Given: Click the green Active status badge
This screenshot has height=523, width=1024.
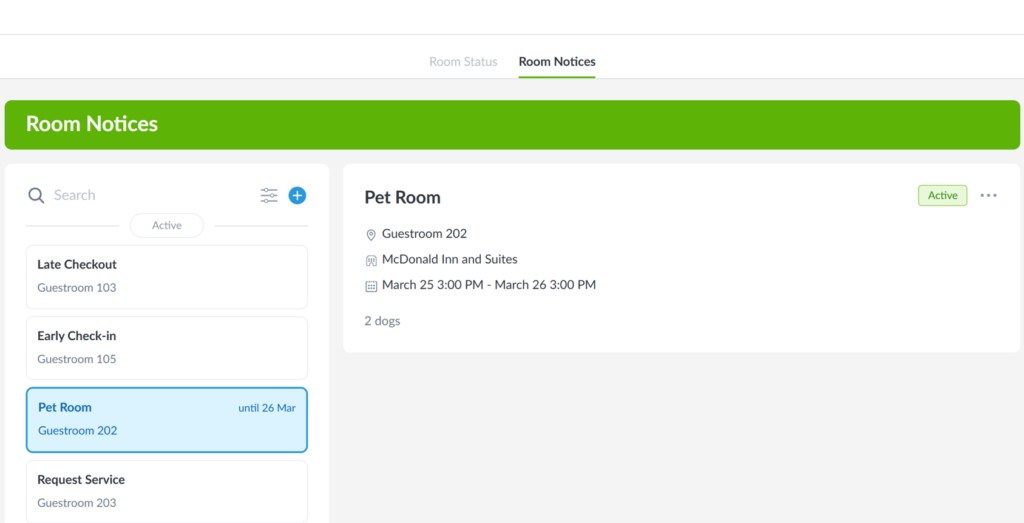Looking at the screenshot, I should tap(942, 196).
